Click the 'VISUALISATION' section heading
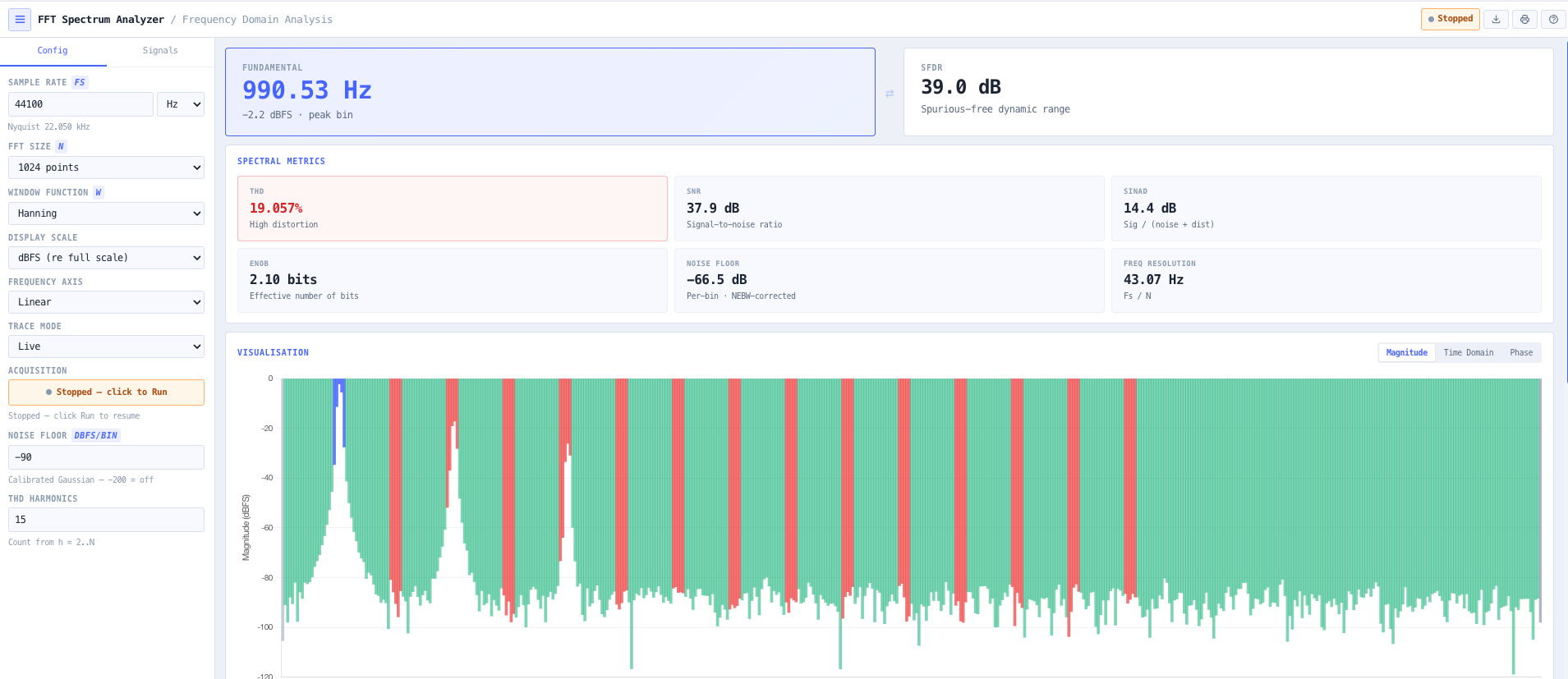Screen dimensions: 1568x679 (x=273, y=353)
